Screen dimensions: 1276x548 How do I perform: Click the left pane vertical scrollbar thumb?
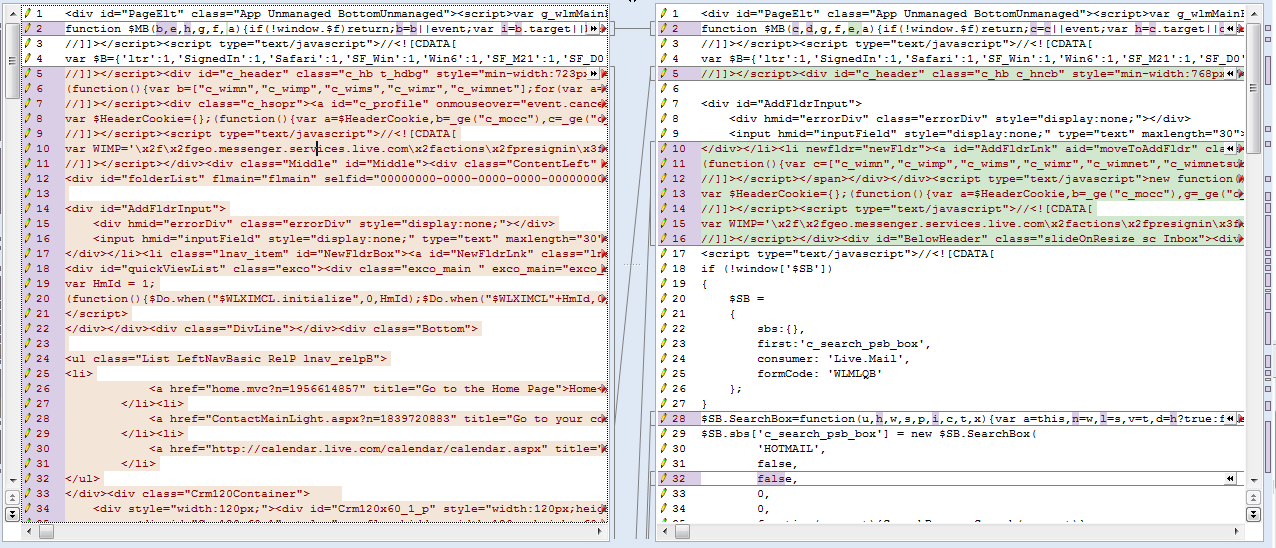pos(11,60)
